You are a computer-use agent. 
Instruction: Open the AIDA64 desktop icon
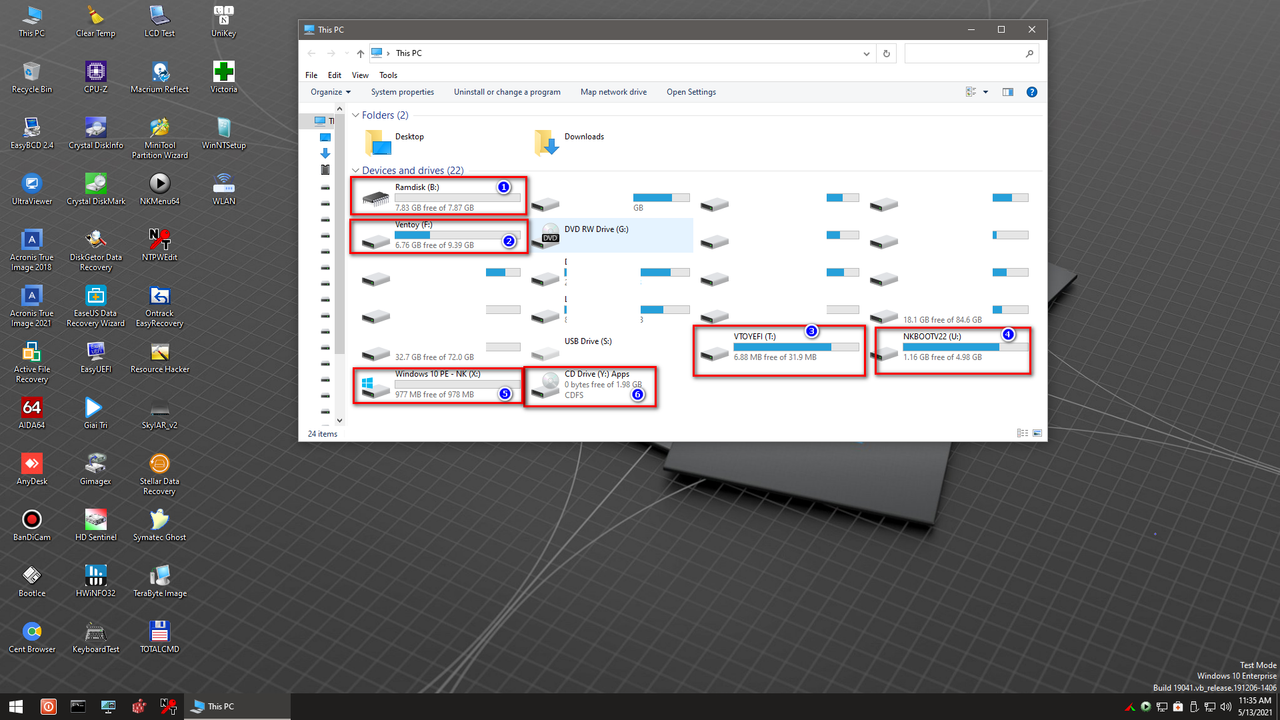click(32, 414)
